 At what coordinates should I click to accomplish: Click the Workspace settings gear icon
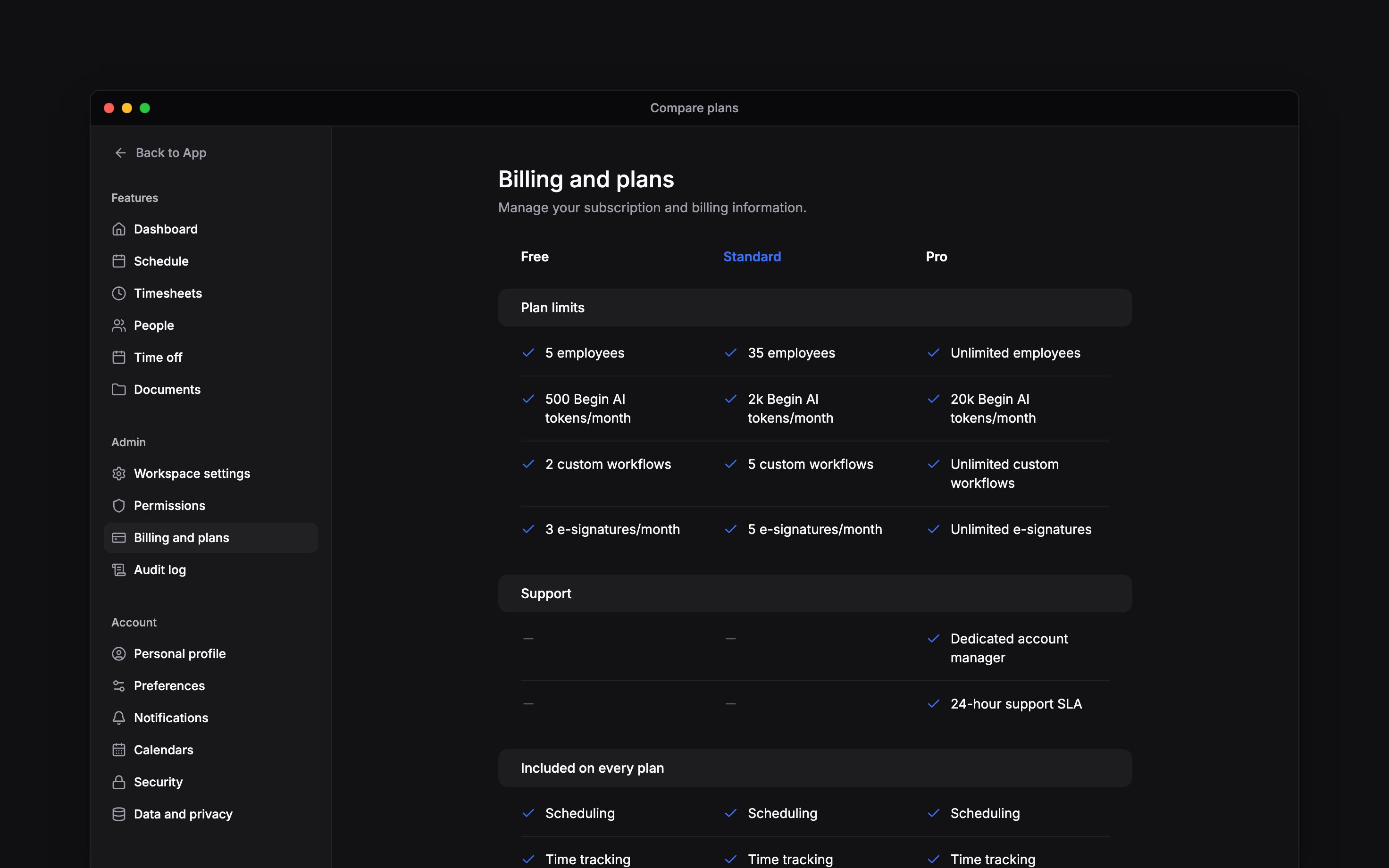click(x=119, y=474)
